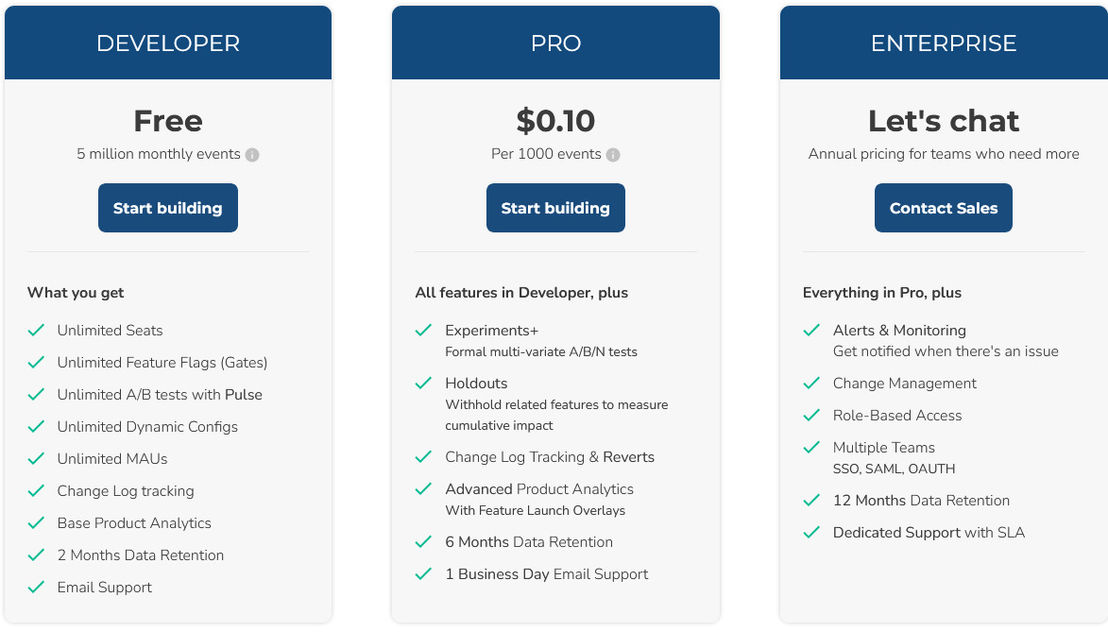Click Unlimited Feature Flags (Gates) item
This screenshot has height=632, width=1108.
pyautogui.click(x=163, y=363)
